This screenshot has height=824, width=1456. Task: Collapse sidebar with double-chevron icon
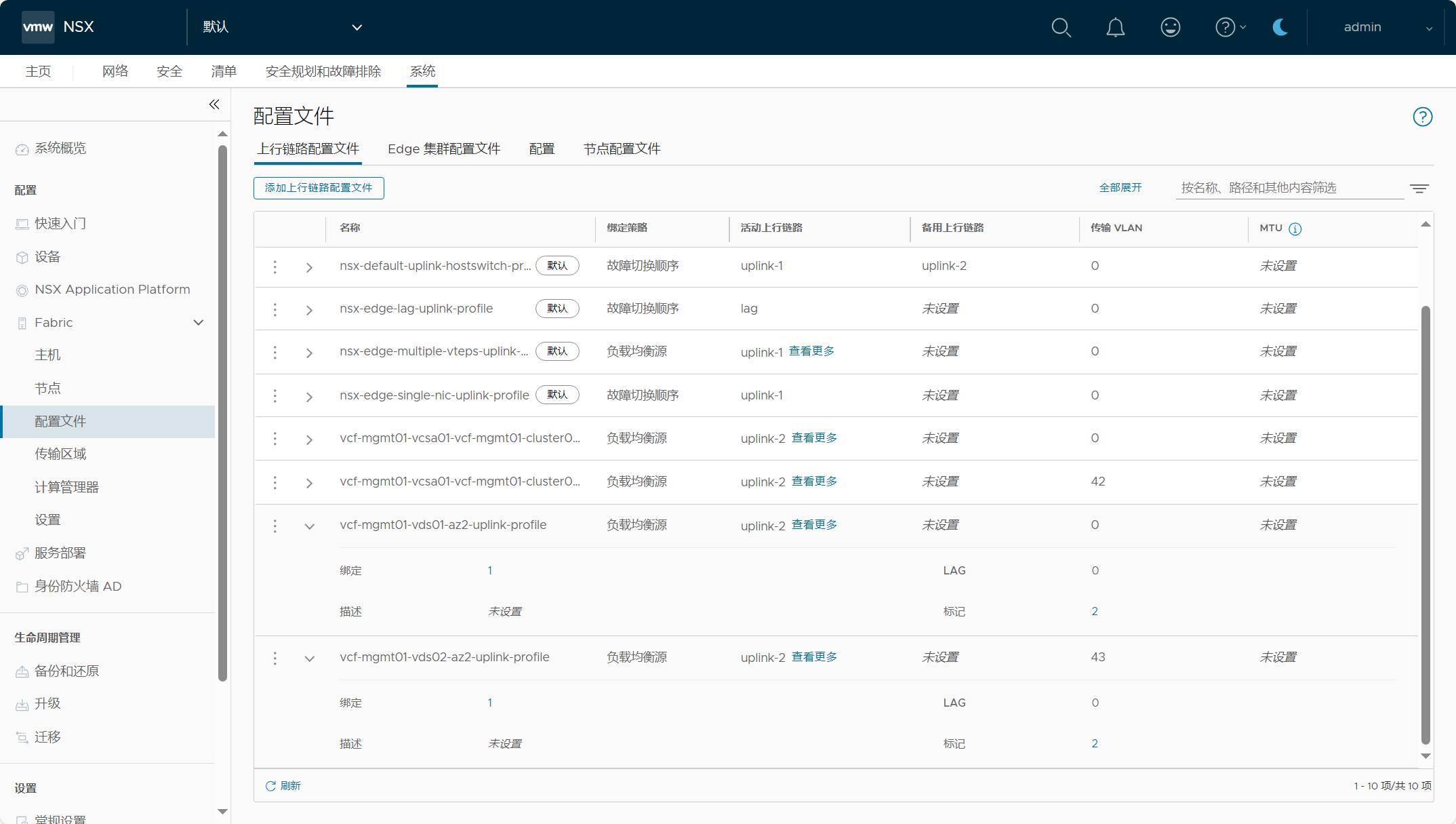[214, 104]
